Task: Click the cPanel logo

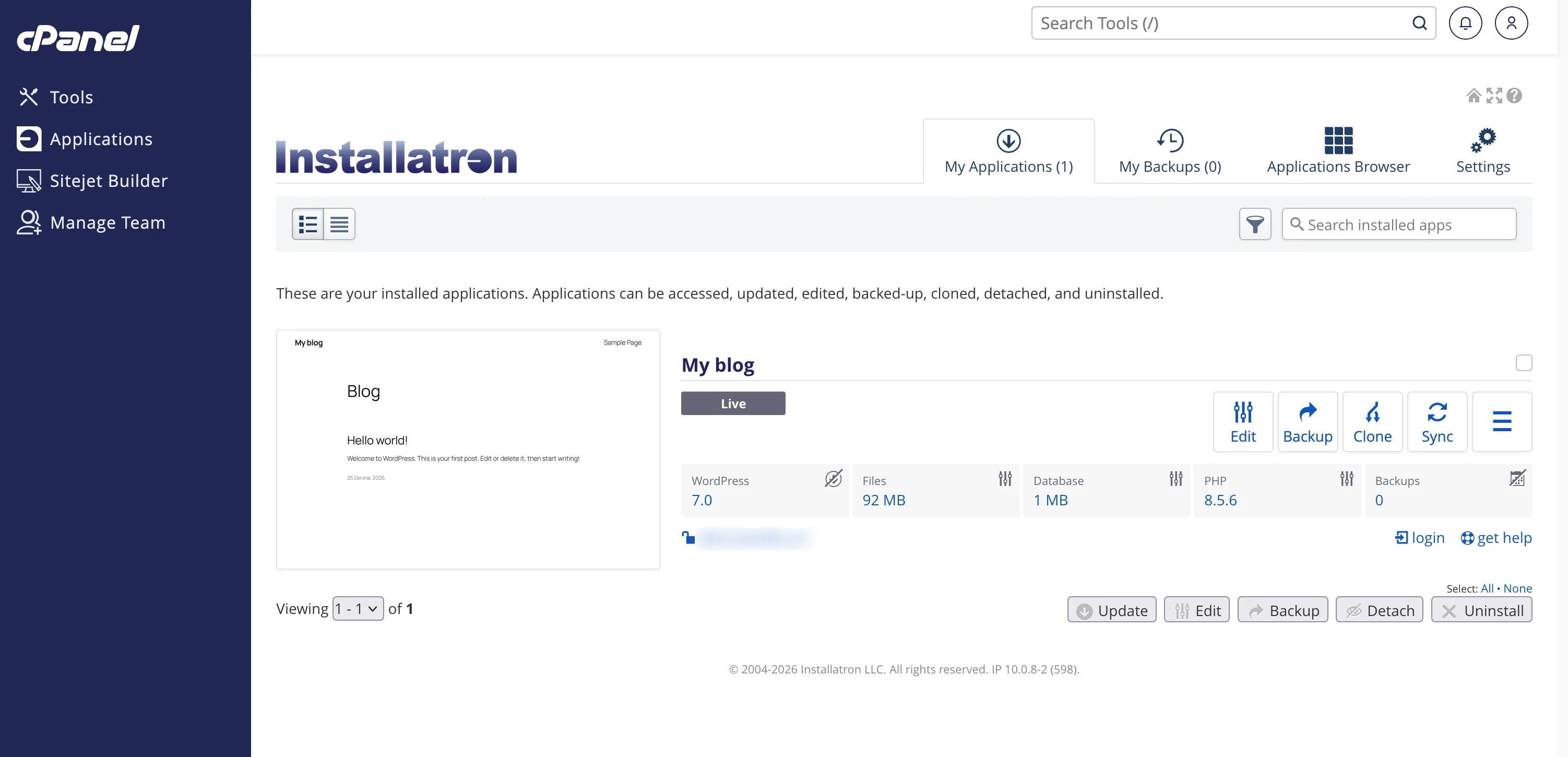Action: pyautogui.click(x=78, y=38)
